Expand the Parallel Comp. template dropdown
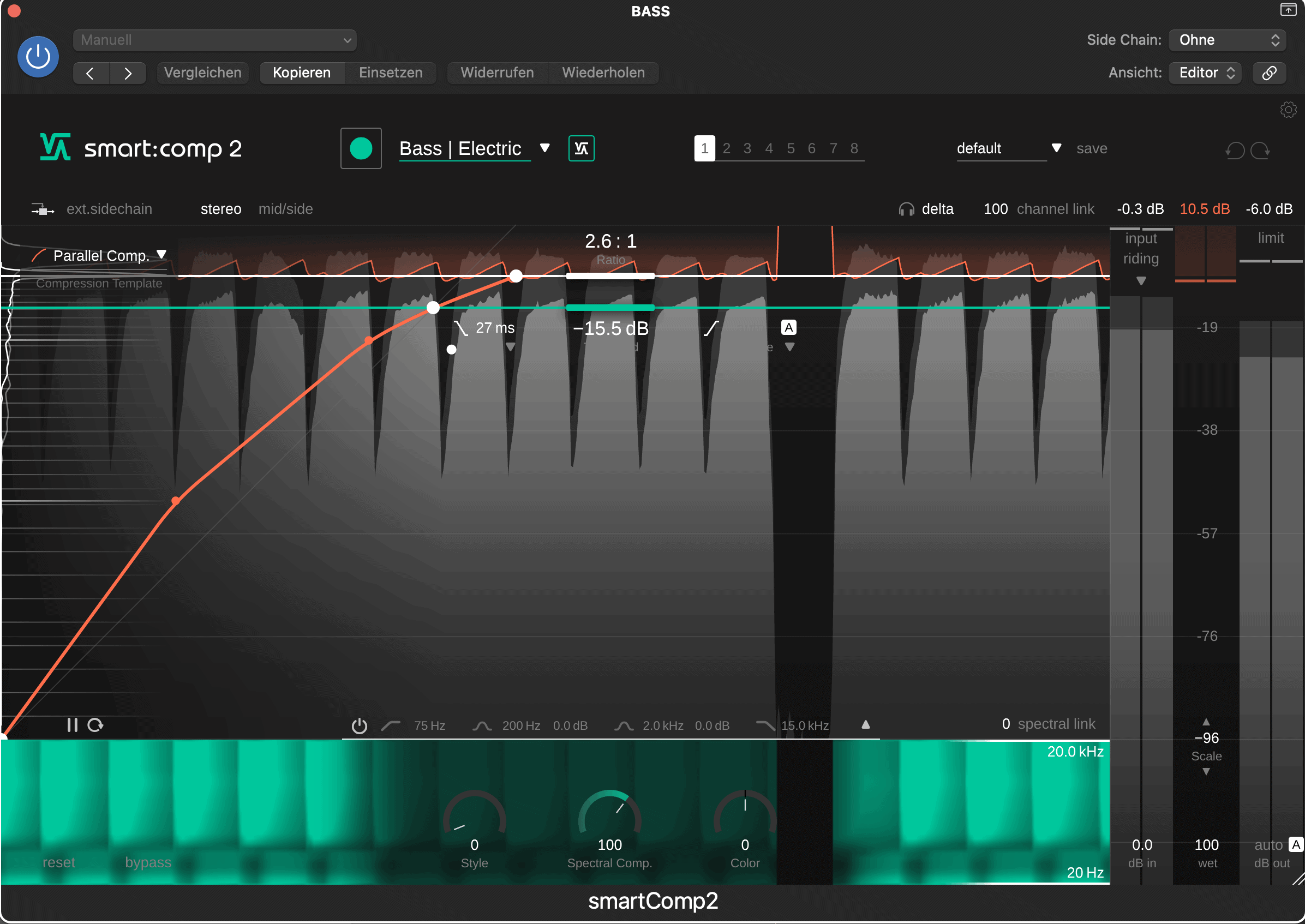The height and width of the screenshot is (924, 1305). (161, 254)
